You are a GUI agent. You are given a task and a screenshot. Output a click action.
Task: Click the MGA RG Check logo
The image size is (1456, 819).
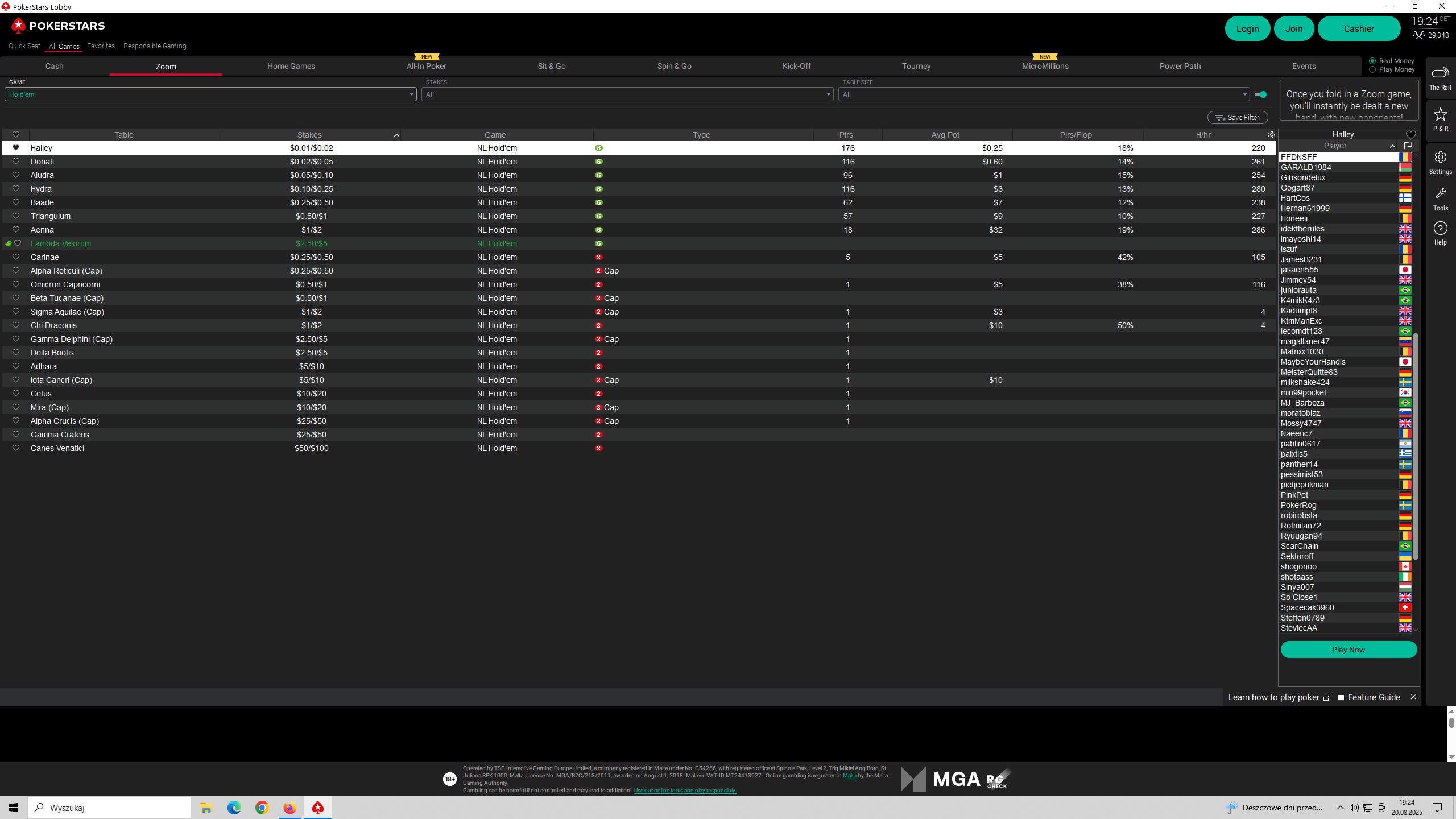tap(955, 779)
